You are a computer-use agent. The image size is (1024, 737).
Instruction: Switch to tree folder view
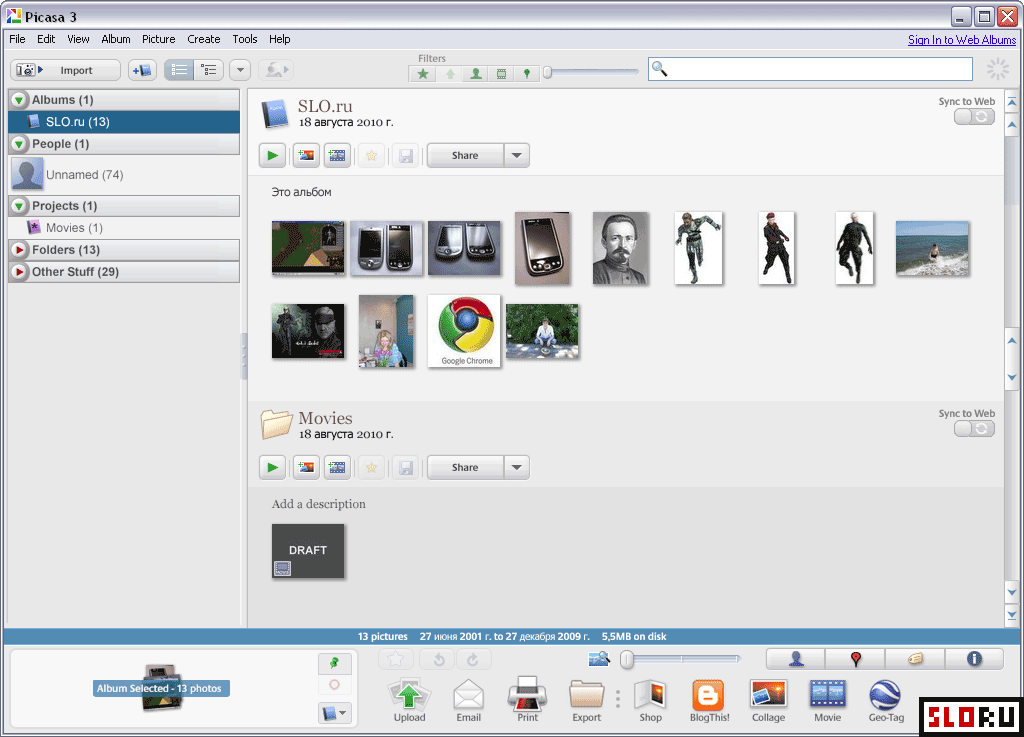click(209, 70)
